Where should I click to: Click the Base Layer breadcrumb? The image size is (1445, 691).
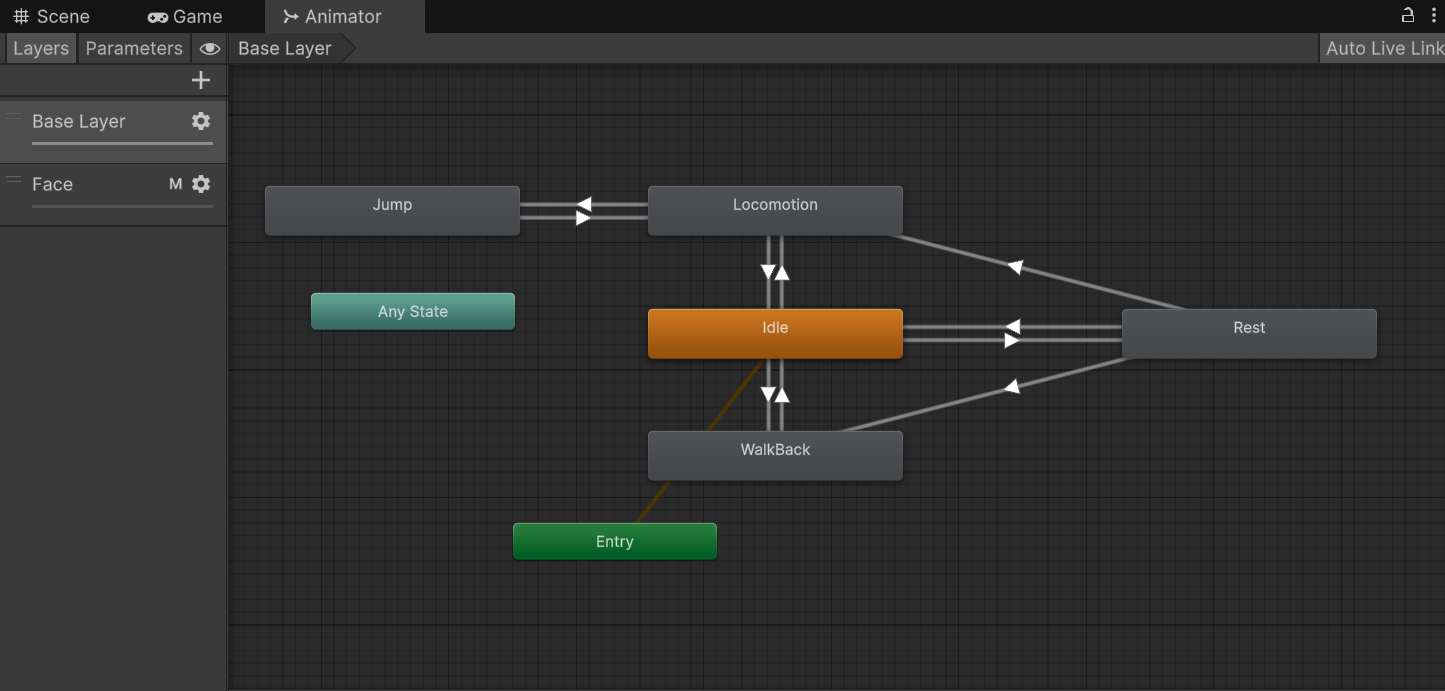[285, 48]
